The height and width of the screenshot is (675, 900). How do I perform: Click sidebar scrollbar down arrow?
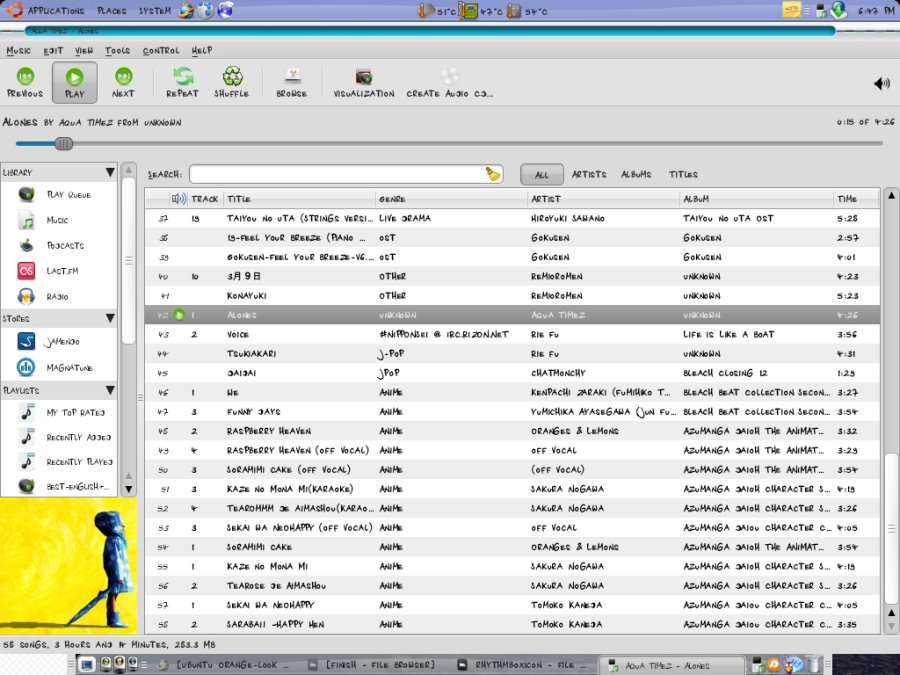[x=129, y=490]
